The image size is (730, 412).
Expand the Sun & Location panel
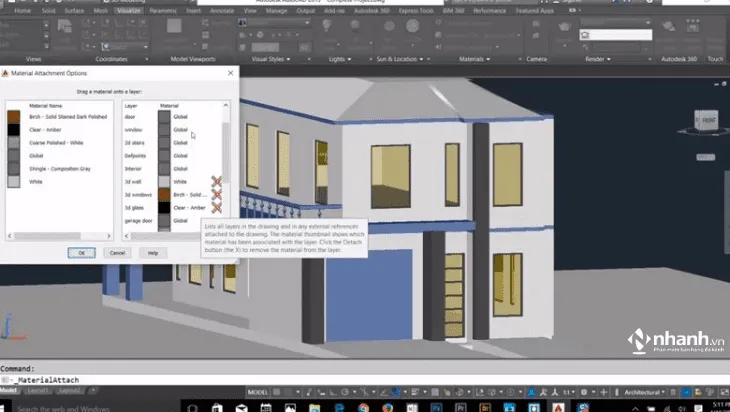click(399, 59)
